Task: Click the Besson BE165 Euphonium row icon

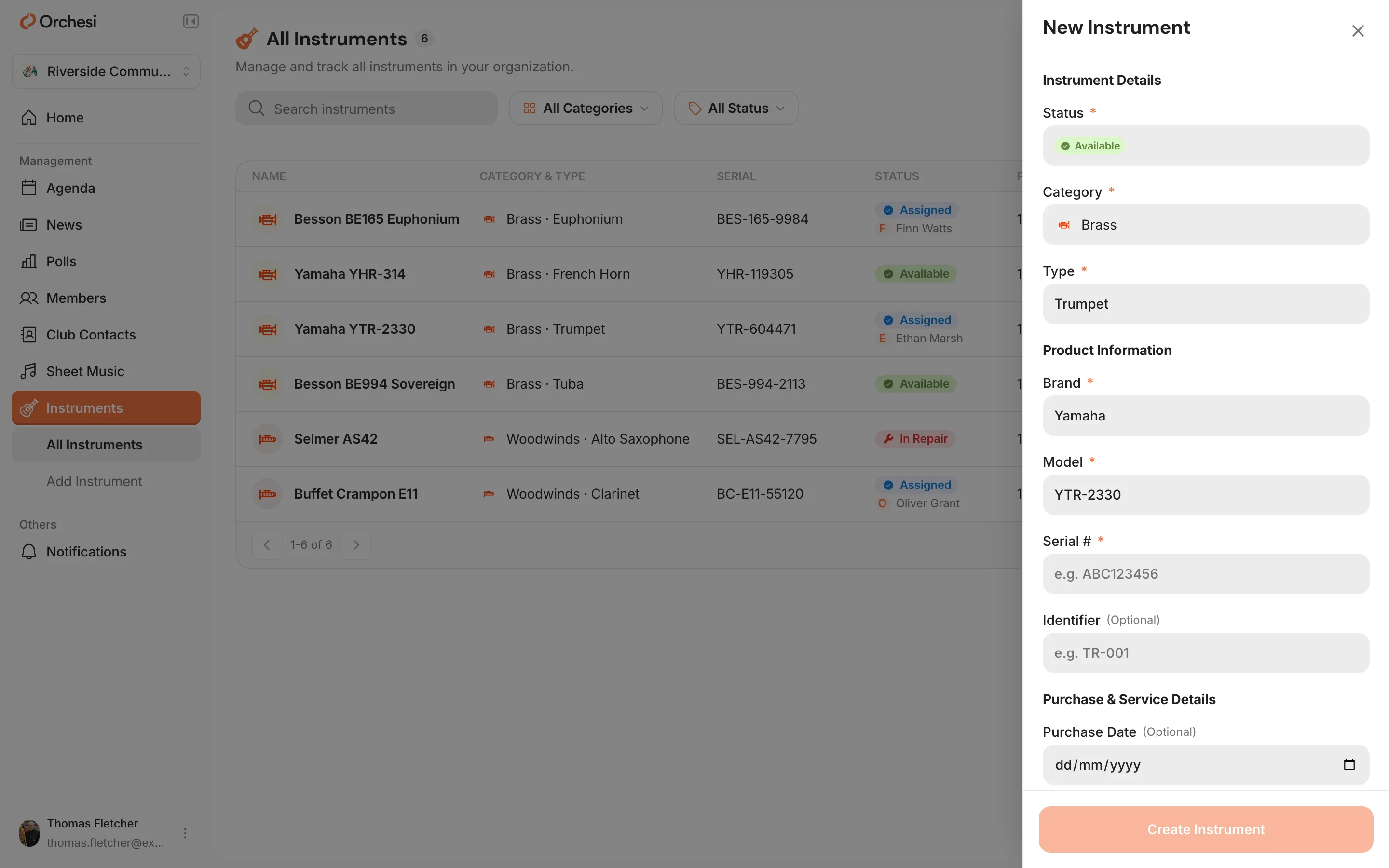Action: pos(268,219)
